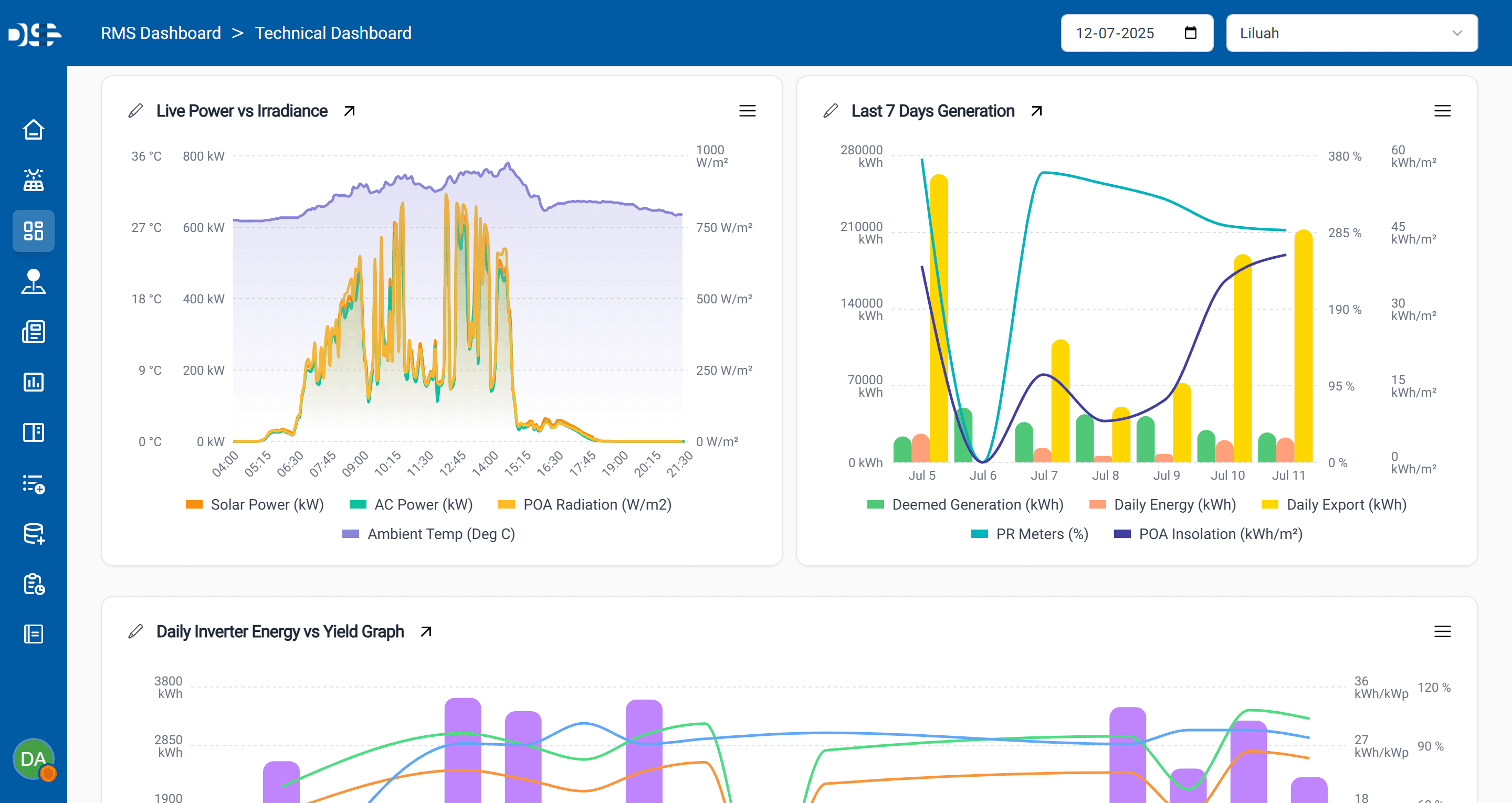Edit Live Power vs Irradiance pencil icon
The width and height of the screenshot is (1512, 803).
[x=135, y=111]
